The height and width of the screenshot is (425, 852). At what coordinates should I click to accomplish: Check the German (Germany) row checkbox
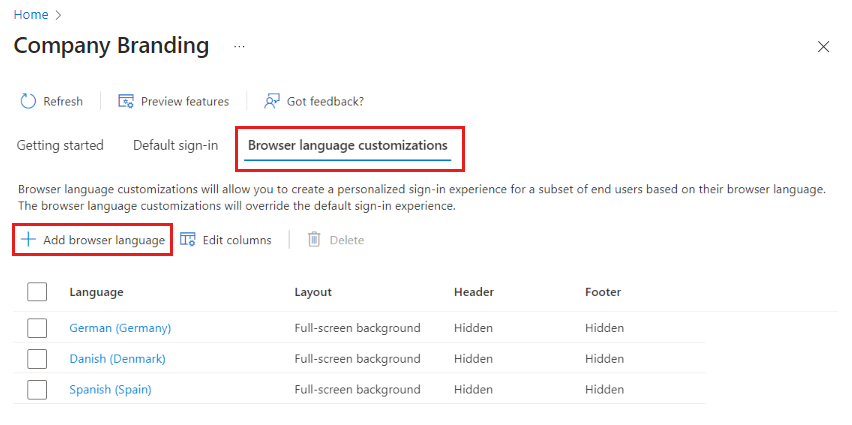click(x=37, y=328)
